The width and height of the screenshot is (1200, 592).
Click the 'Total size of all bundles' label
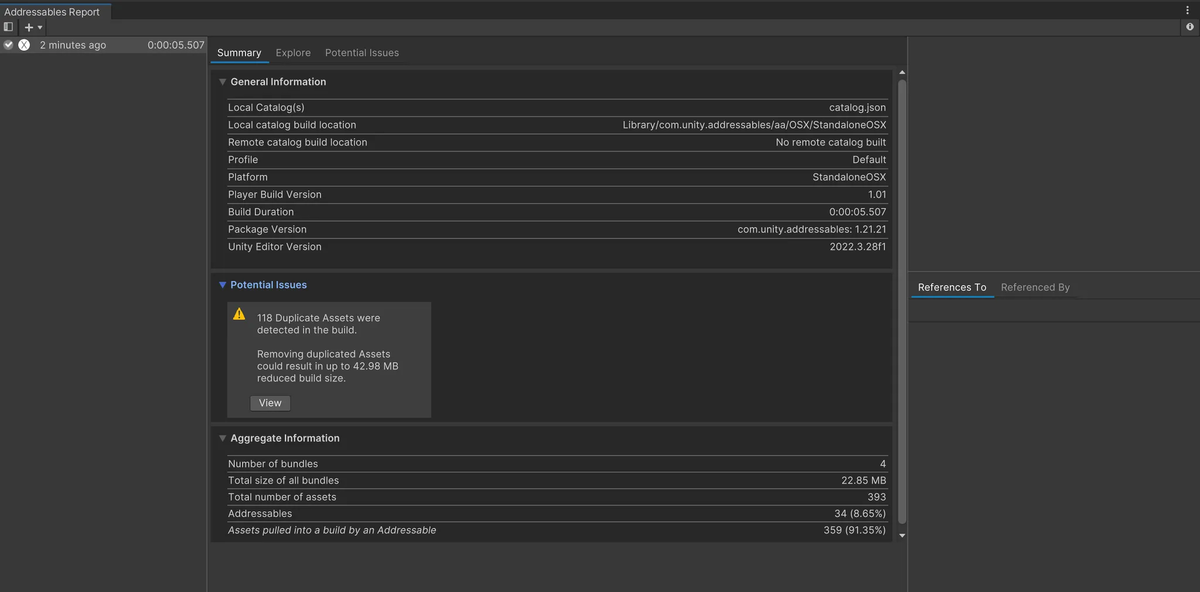point(283,480)
